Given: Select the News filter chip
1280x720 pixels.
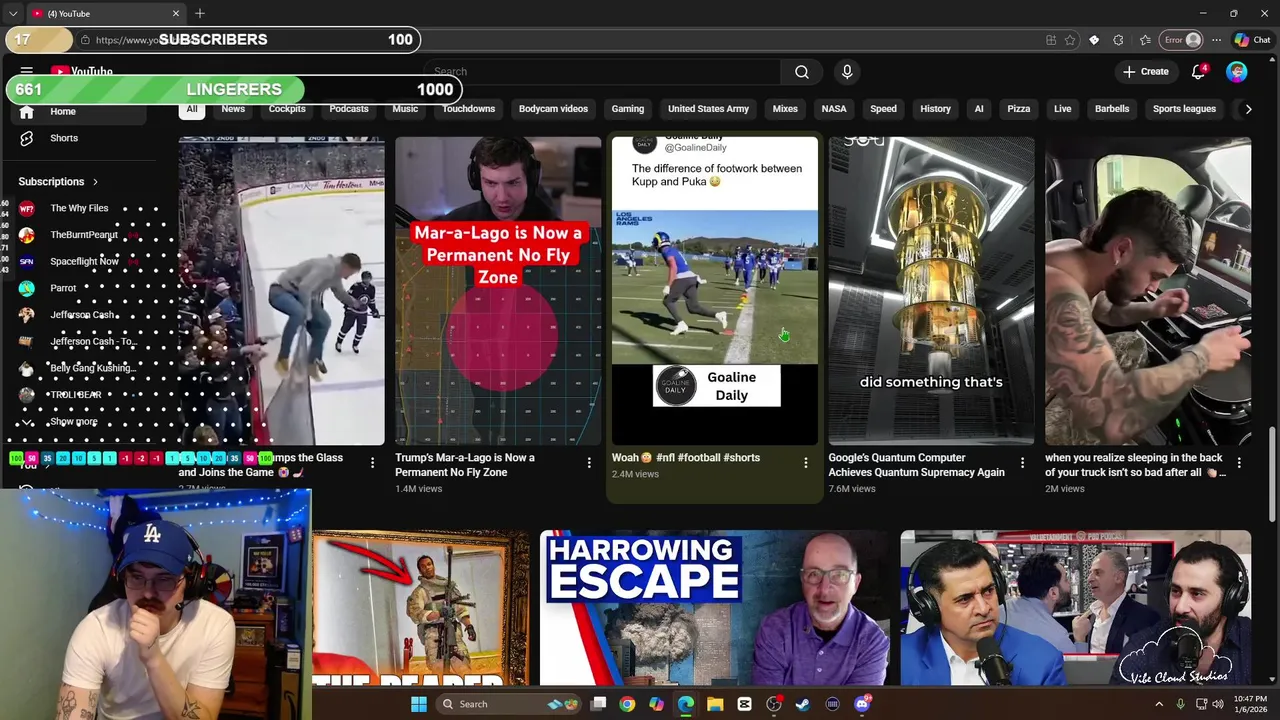Looking at the screenshot, I should (233, 109).
